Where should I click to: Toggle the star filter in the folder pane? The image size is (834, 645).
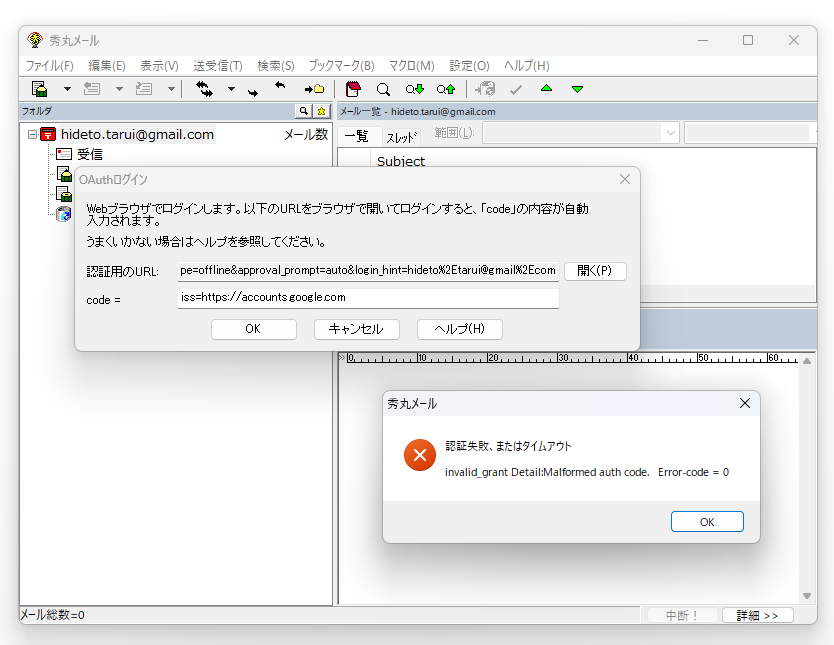pyautogui.click(x=320, y=112)
